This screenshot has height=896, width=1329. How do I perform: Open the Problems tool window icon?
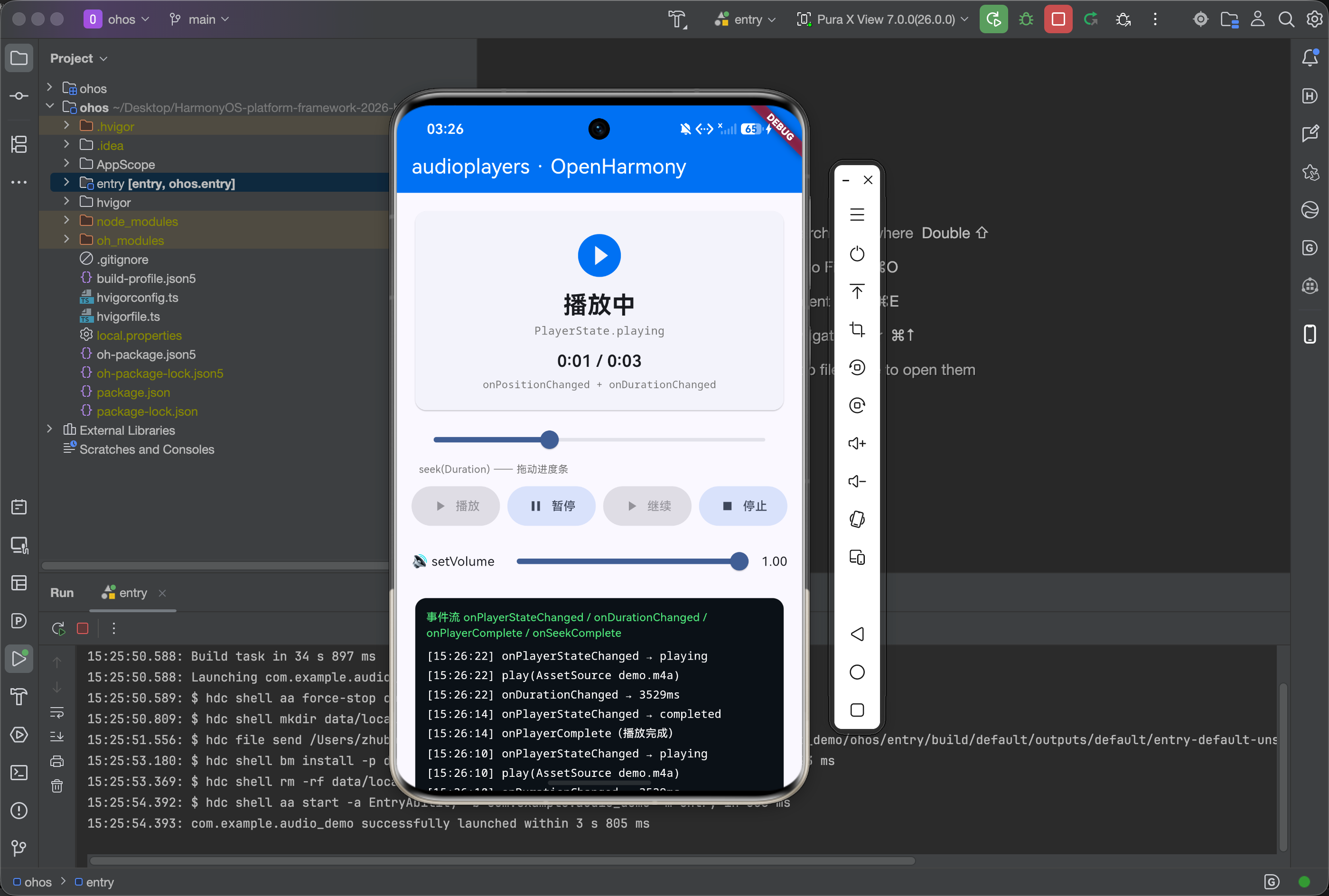tap(19, 810)
